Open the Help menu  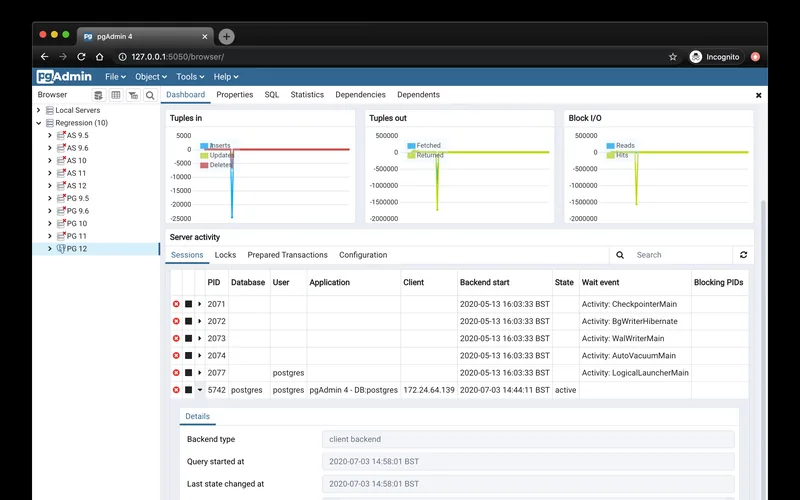[x=226, y=77]
